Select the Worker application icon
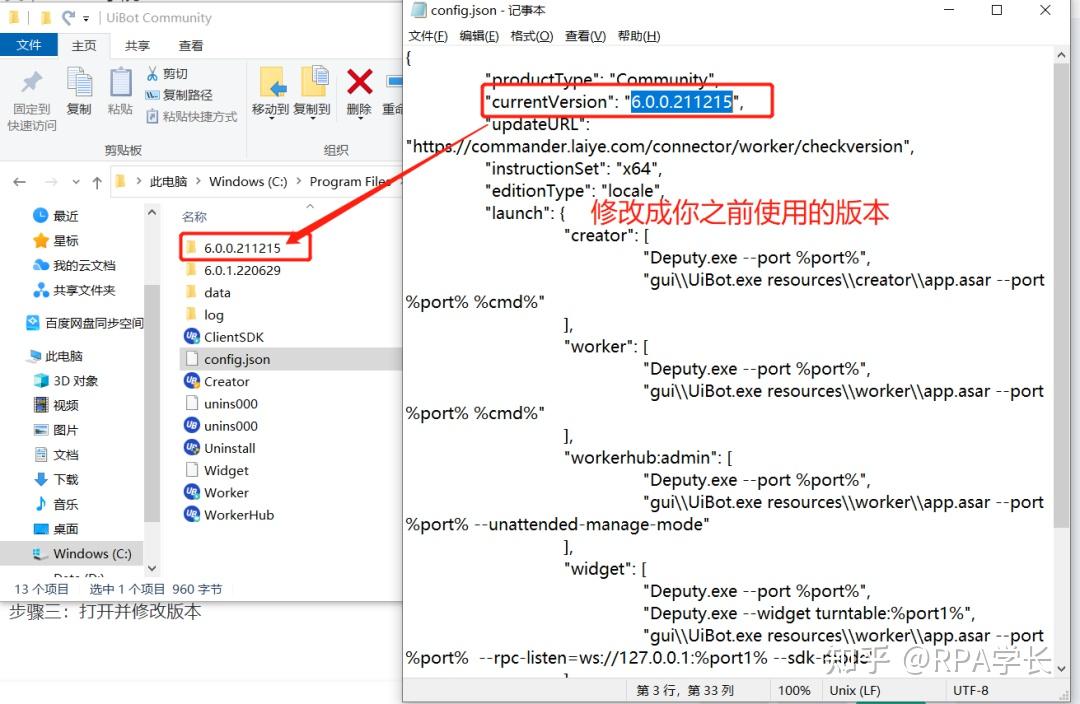The height and width of the screenshot is (704, 1080). tap(191, 492)
